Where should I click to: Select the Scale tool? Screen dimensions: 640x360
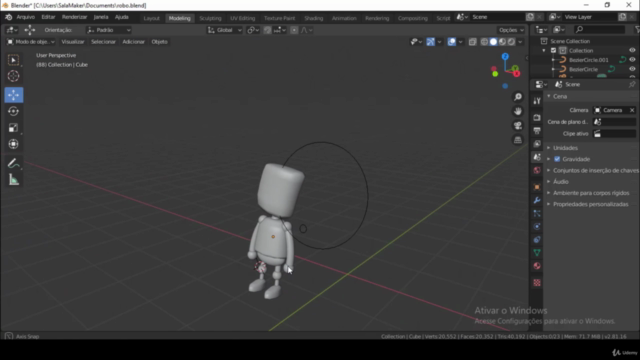coord(13,128)
